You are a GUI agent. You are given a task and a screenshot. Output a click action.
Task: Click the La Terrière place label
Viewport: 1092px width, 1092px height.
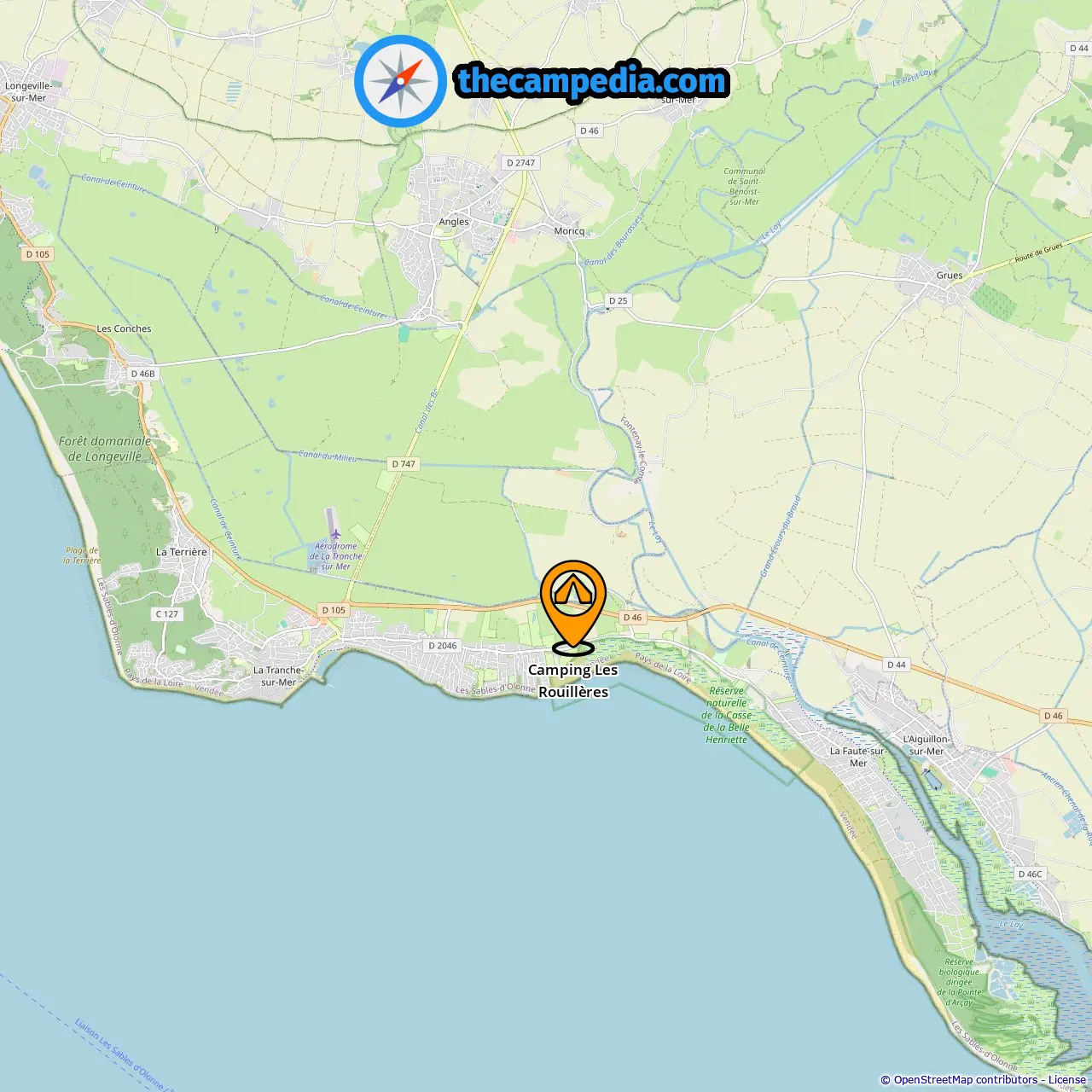coord(182,552)
